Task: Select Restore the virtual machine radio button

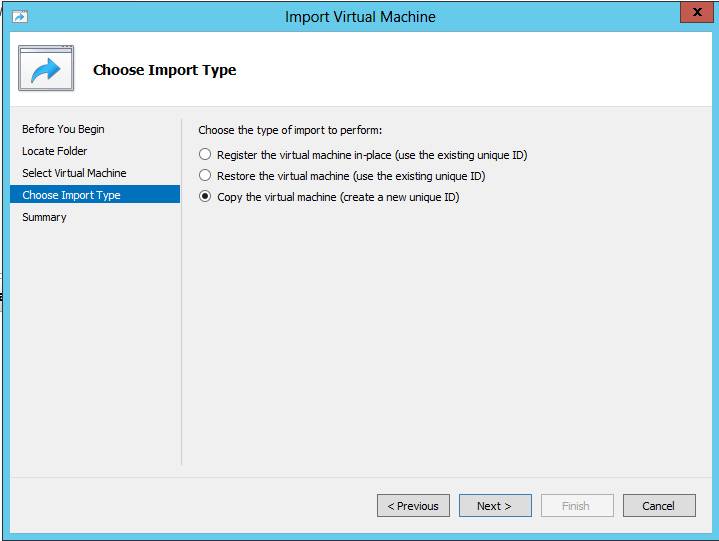Action: coord(205,176)
